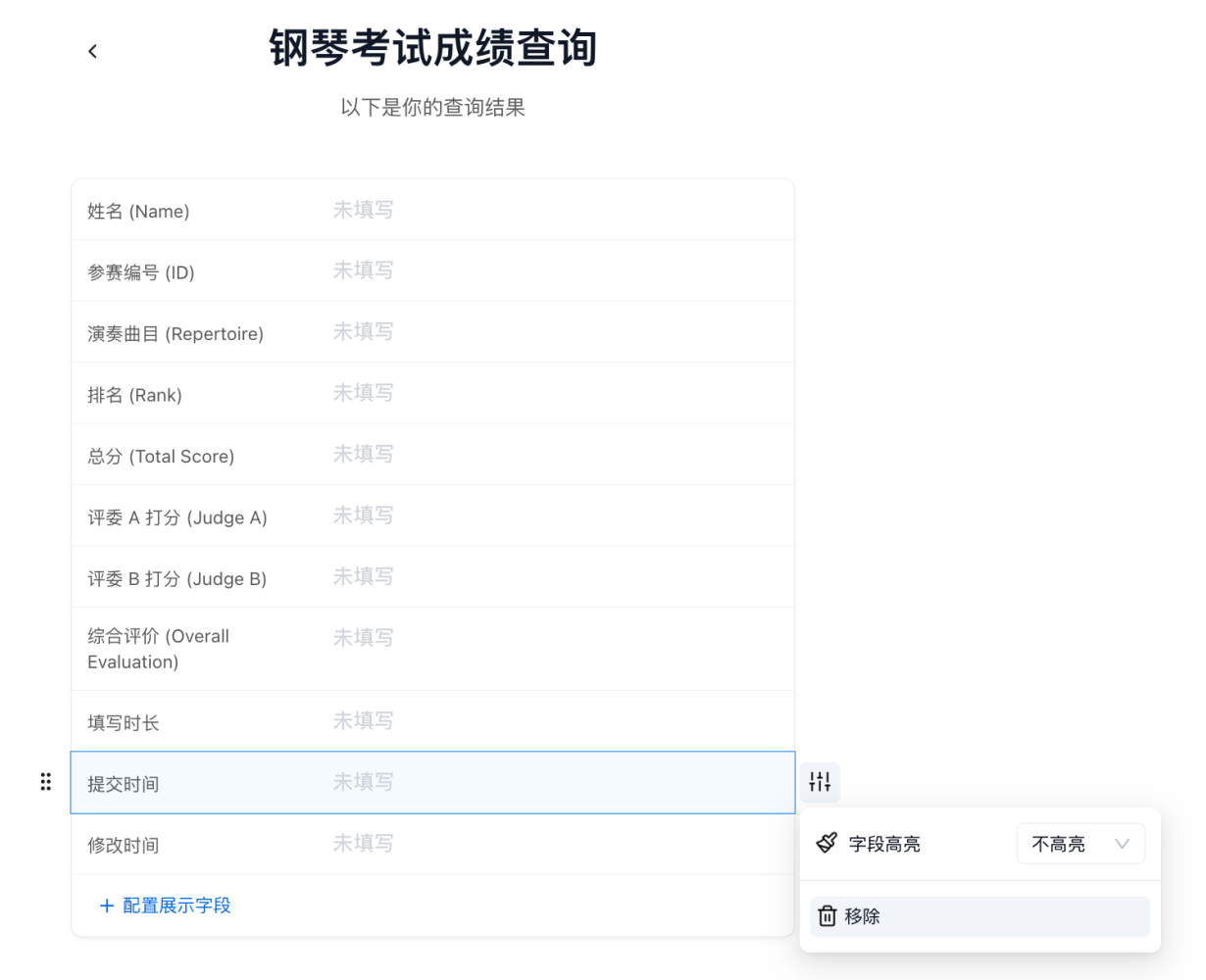Click 未填写 value in 排名 row
The width and height of the screenshot is (1206, 980).
click(x=363, y=393)
